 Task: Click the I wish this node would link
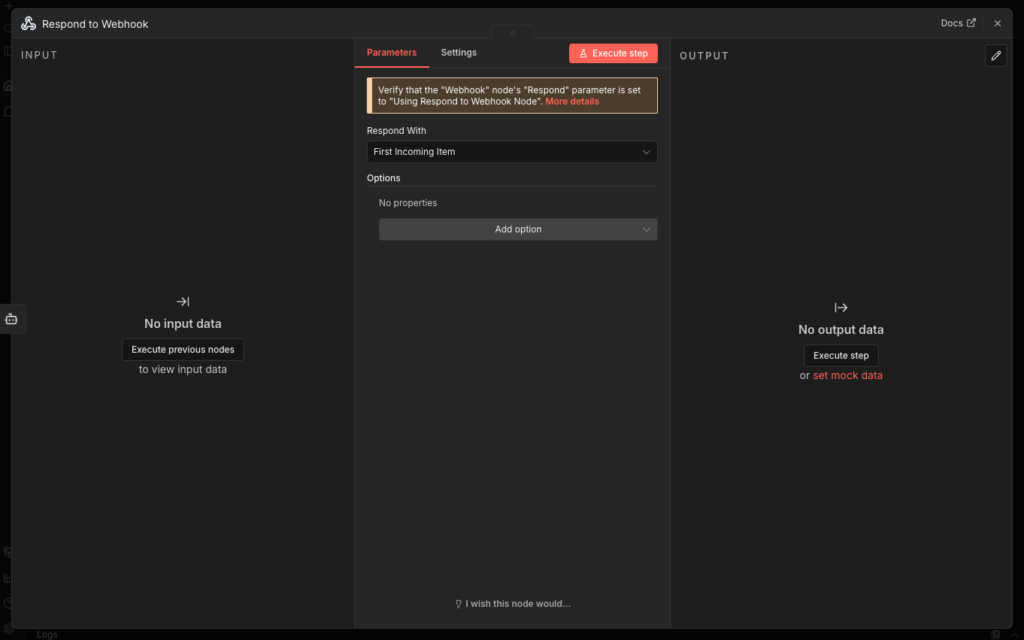tap(512, 603)
